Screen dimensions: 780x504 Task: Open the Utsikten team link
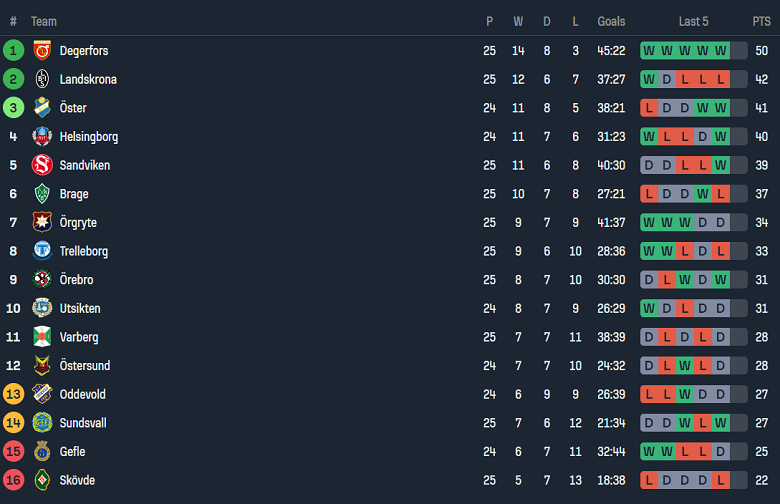[x=80, y=308]
